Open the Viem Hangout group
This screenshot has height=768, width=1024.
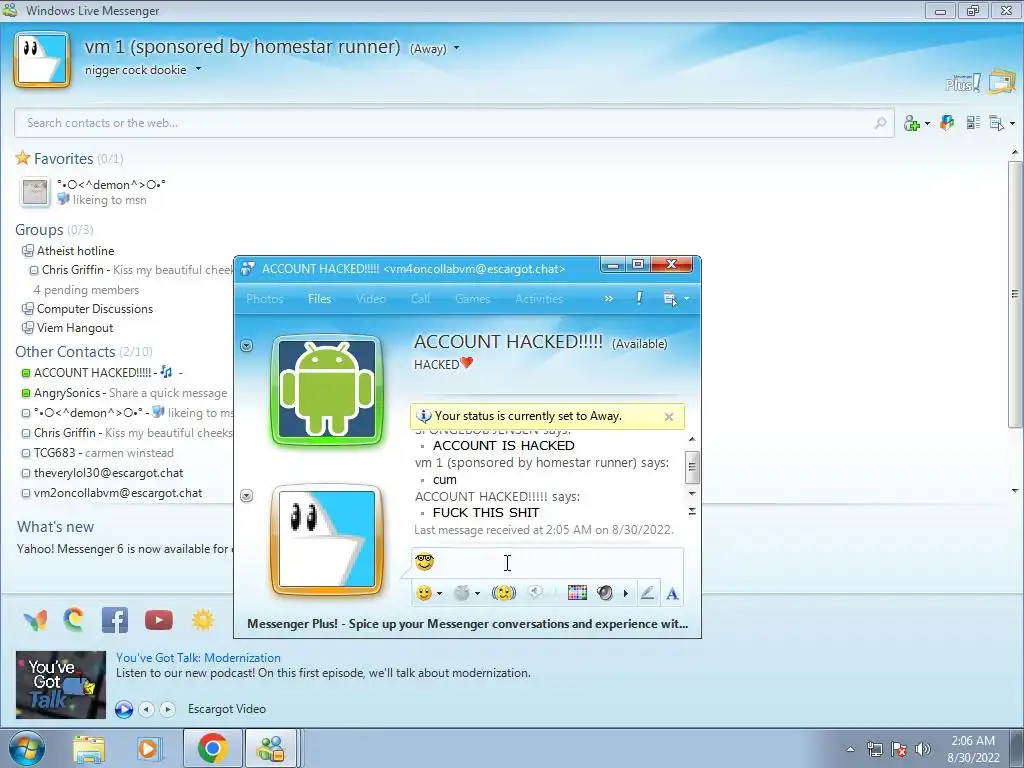coord(74,328)
